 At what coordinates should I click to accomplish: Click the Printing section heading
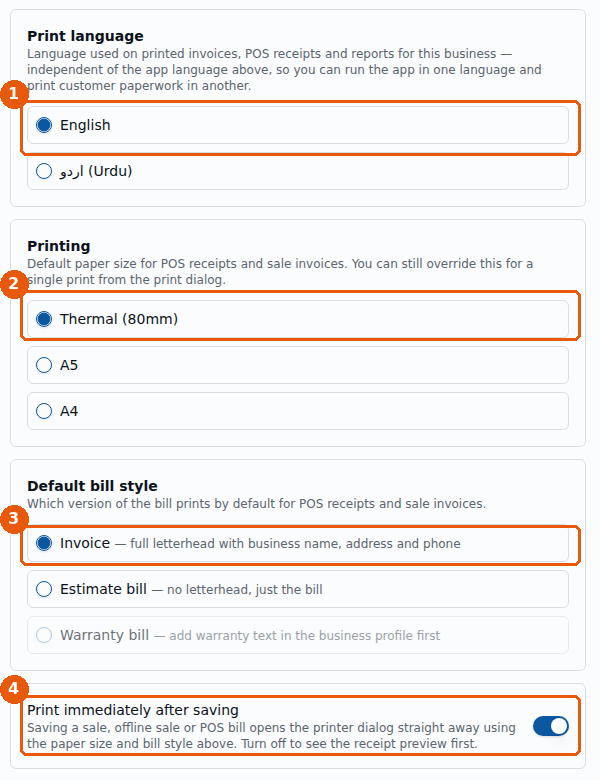(x=59, y=246)
